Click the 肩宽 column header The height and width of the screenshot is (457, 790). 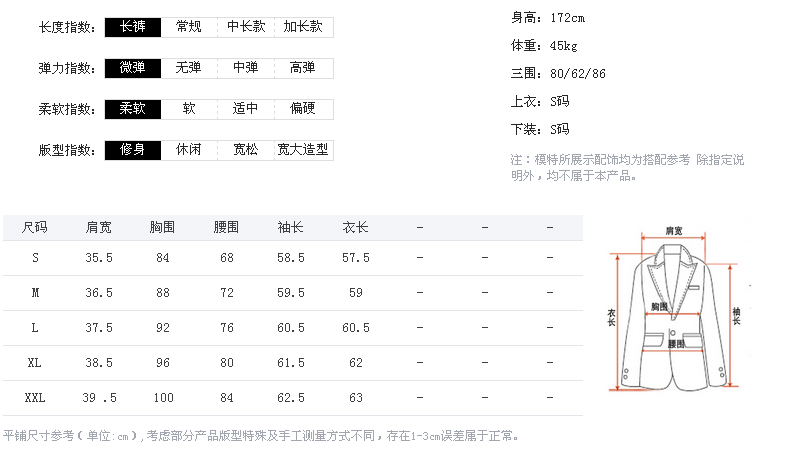tap(99, 227)
